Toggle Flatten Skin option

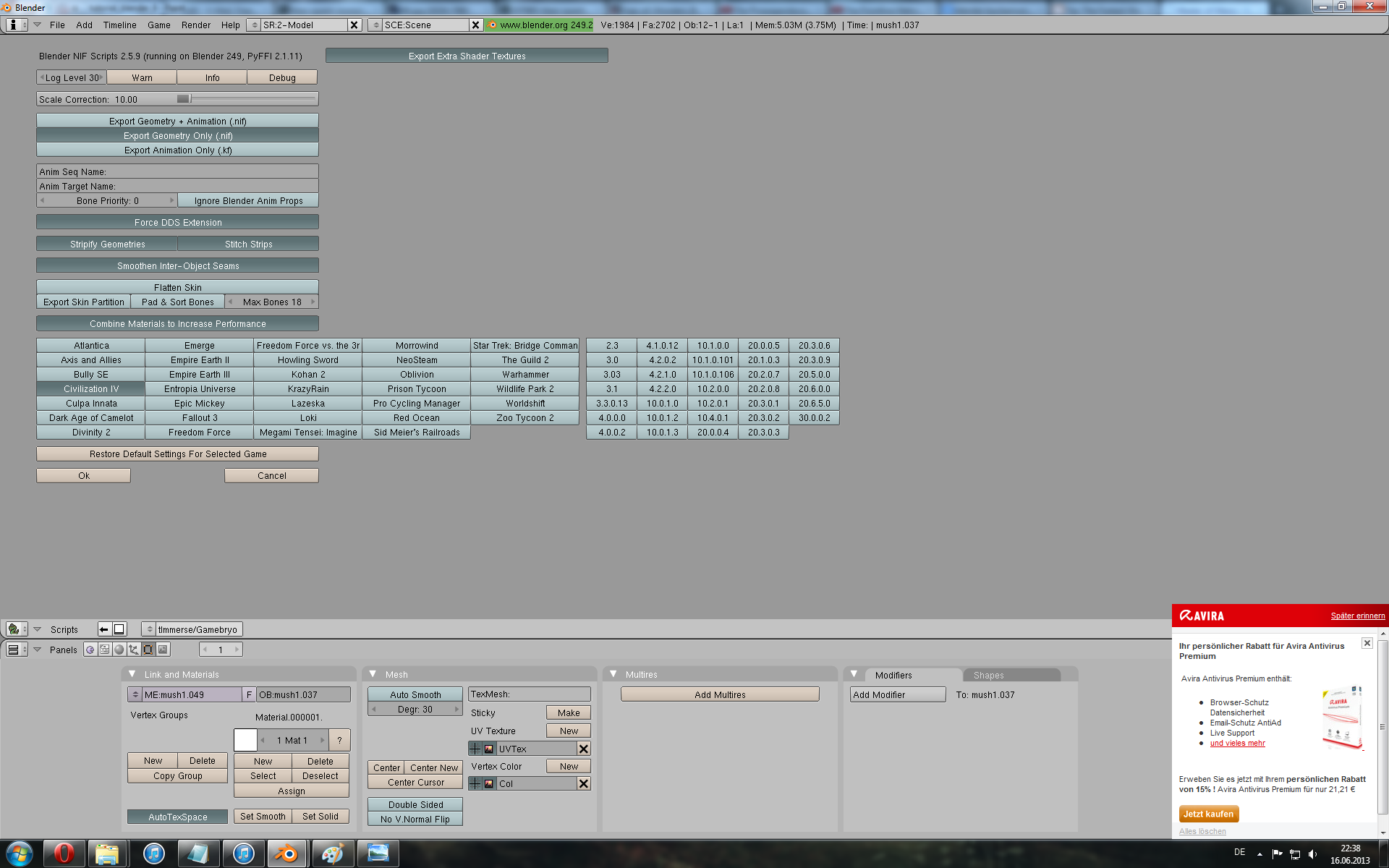coord(177,287)
